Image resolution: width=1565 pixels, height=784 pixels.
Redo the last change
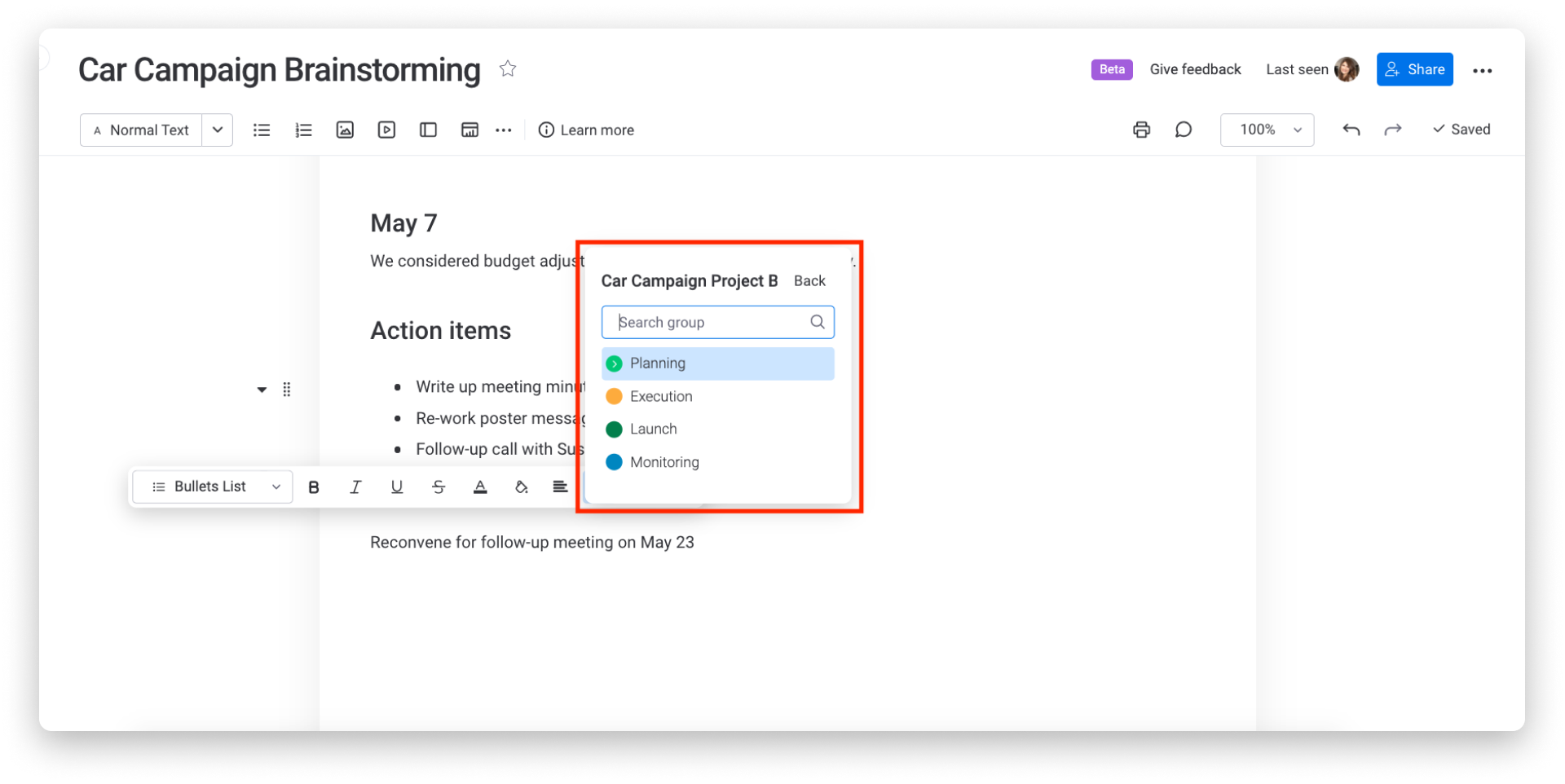pyautogui.click(x=1393, y=130)
